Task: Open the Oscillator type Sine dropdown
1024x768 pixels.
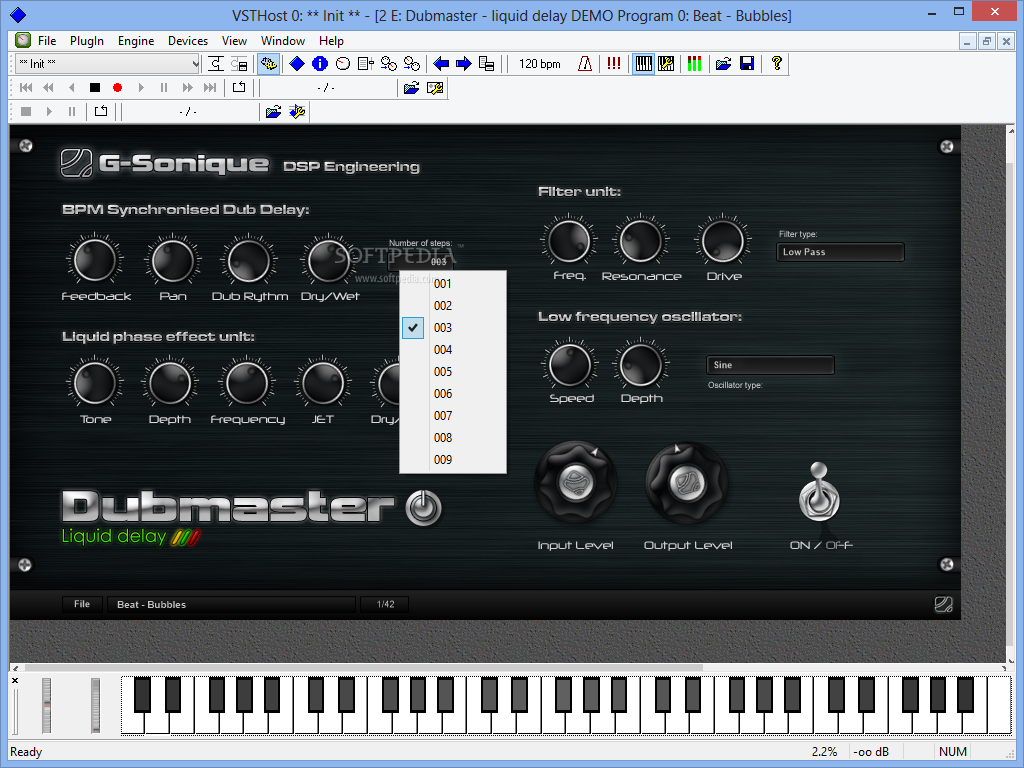Action: pos(771,365)
